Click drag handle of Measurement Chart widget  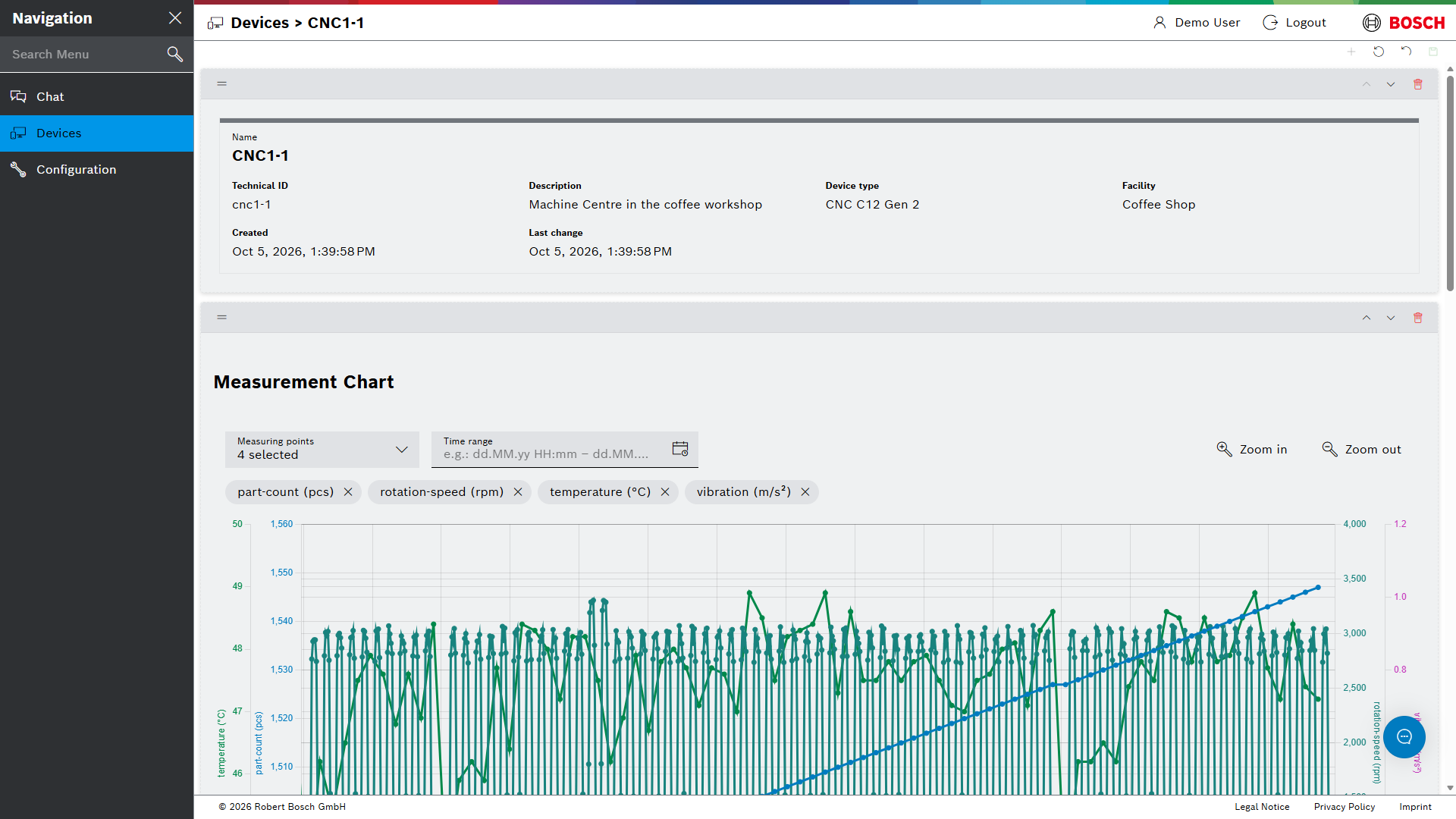(222, 317)
